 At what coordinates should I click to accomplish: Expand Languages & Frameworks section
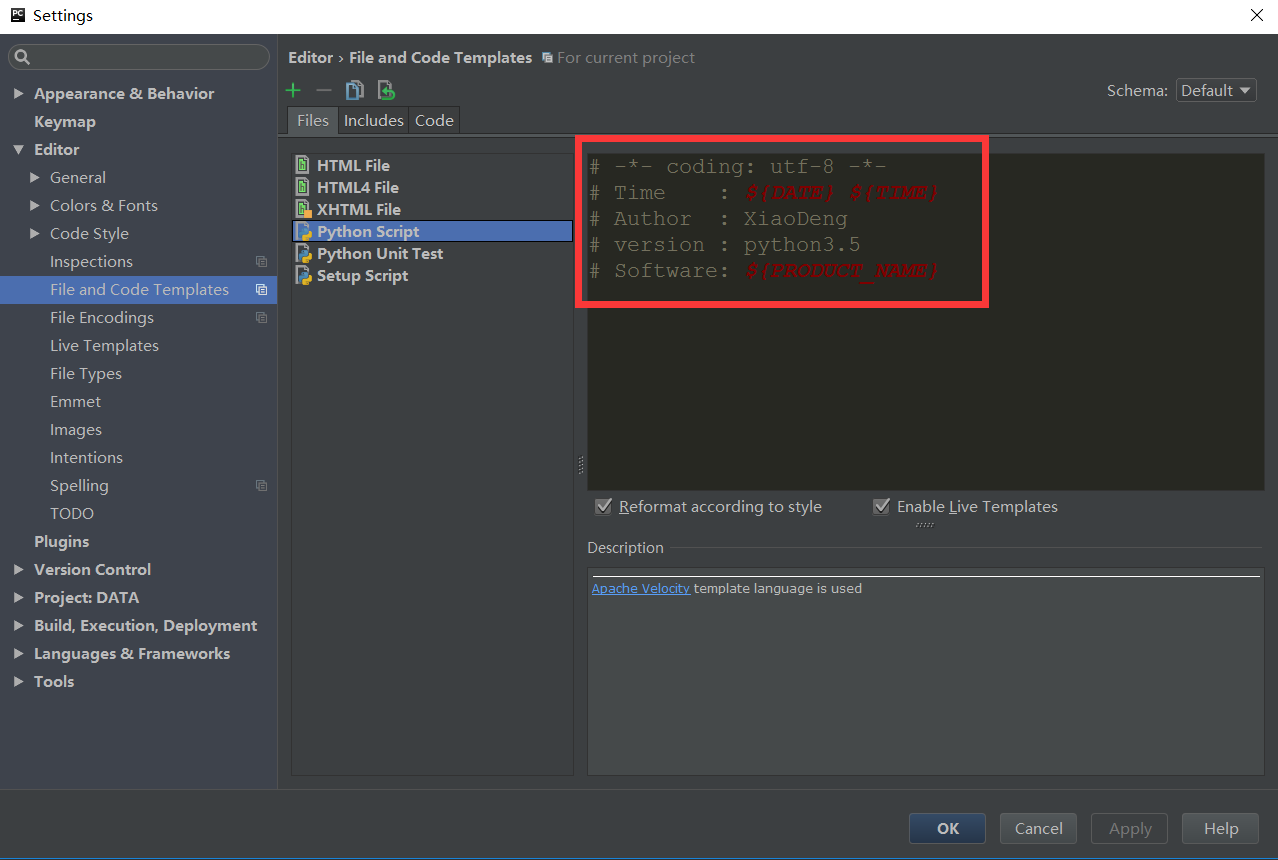click(x=18, y=653)
